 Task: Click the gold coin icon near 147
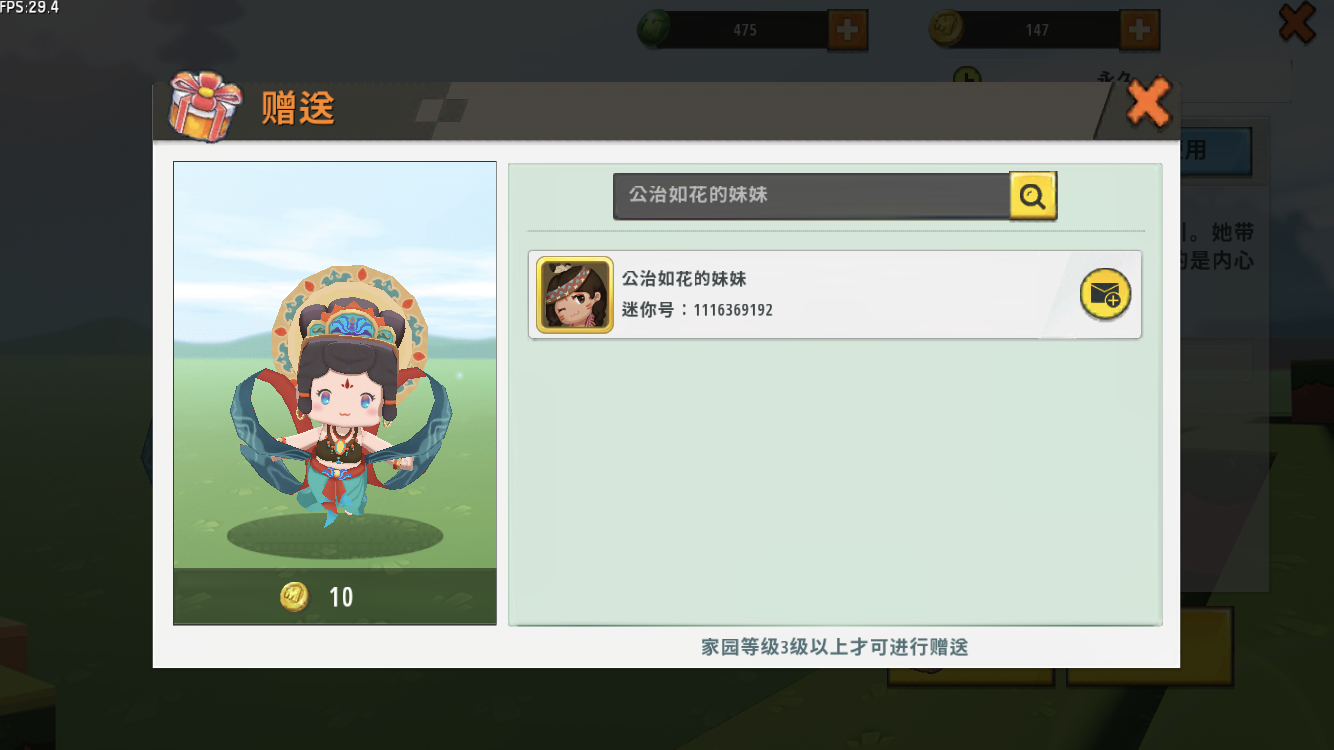pos(945,29)
